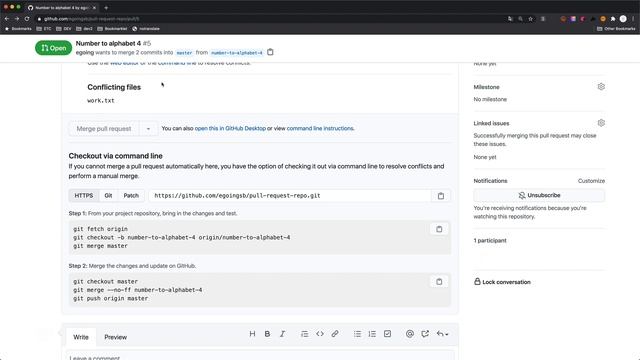The image size is (640, 360).
Task: Select the work.txt conflicting file text
Action: [x=101, y=100]
